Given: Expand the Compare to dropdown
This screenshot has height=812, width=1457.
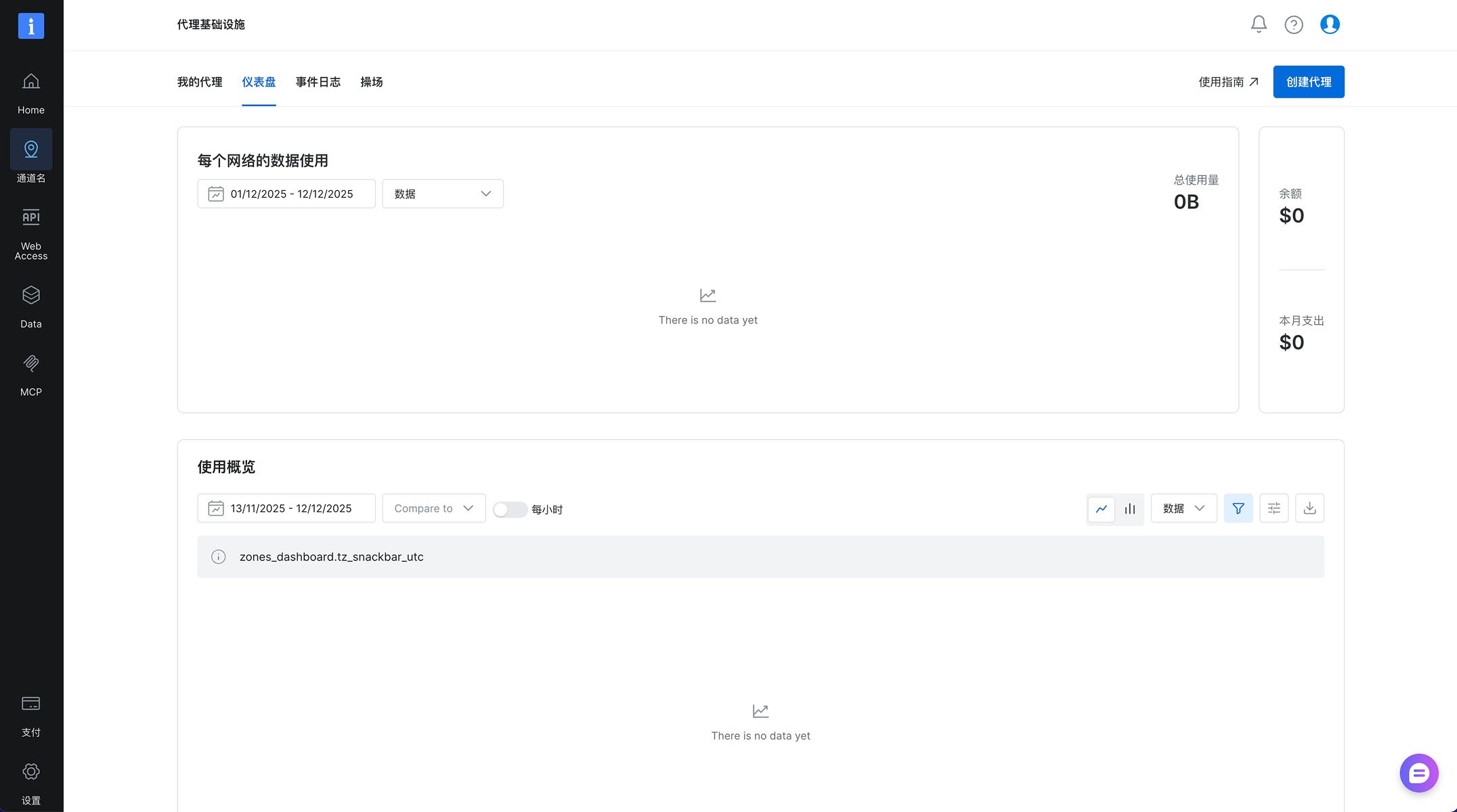Looking at the screenshot, I should coord(434,508).
